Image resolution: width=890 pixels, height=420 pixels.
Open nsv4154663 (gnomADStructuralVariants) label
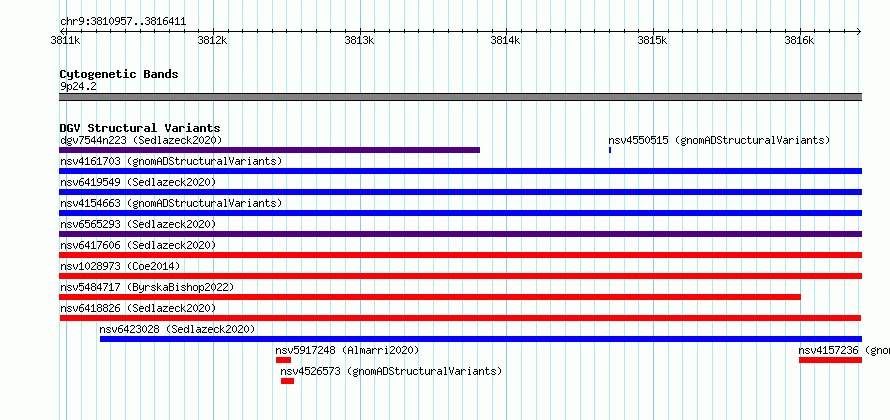[x=171, y=203]
